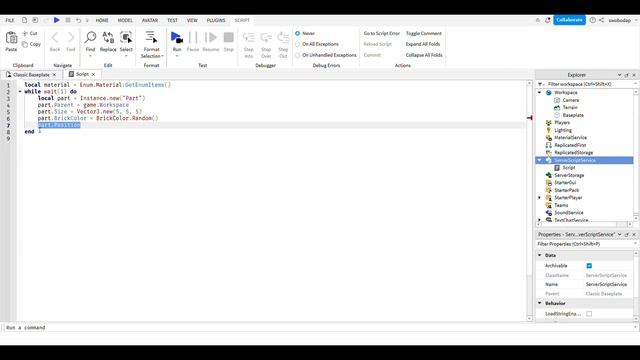Switch to the HOME ribbon tab
640x360 pixels.
[x=102, y=20]
